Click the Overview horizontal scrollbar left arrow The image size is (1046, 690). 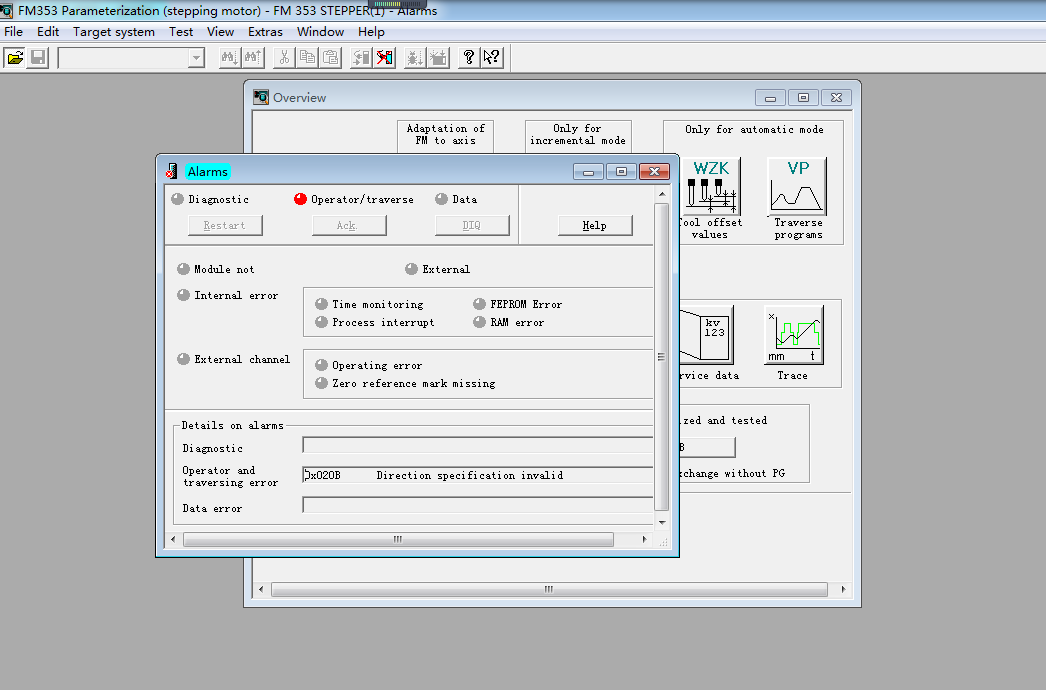click(262, 589)
